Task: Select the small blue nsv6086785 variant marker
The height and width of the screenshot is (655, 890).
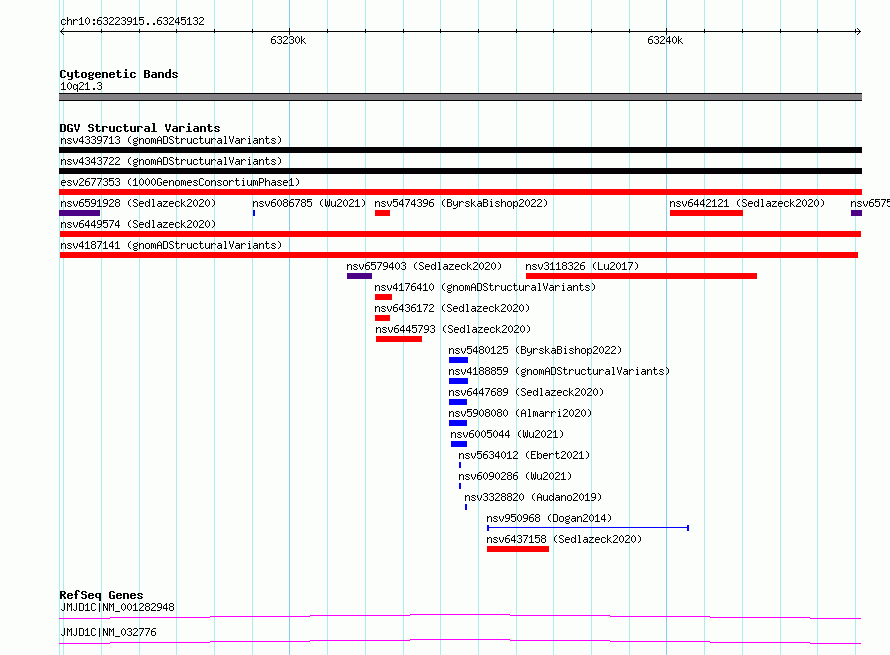Action: tap(254, 213)
